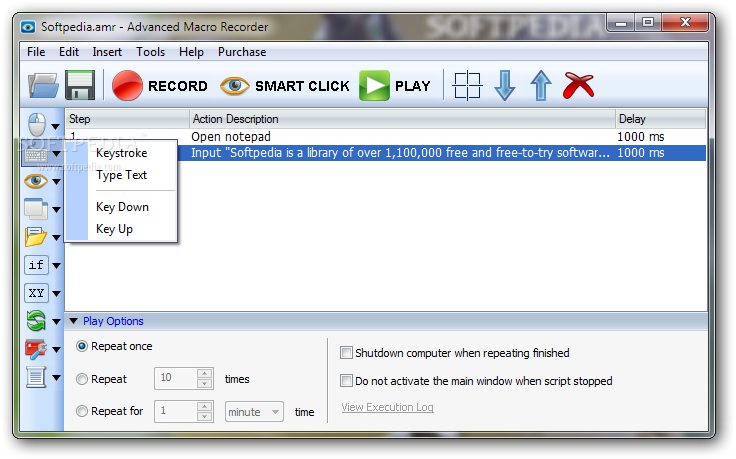Open dropdown arrow next to XY icon

click(56, 294)
